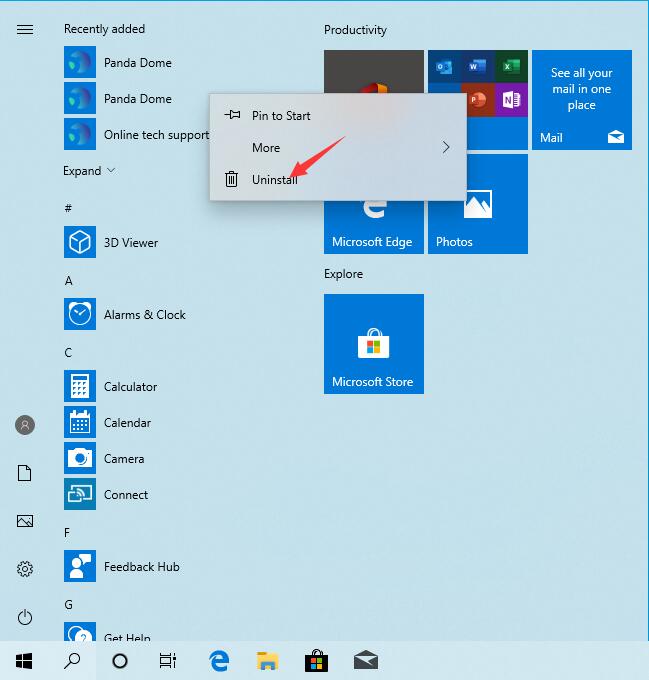Click the G letter index header
The width and height of the screenshot is (649, 680).
pos(68,605)
